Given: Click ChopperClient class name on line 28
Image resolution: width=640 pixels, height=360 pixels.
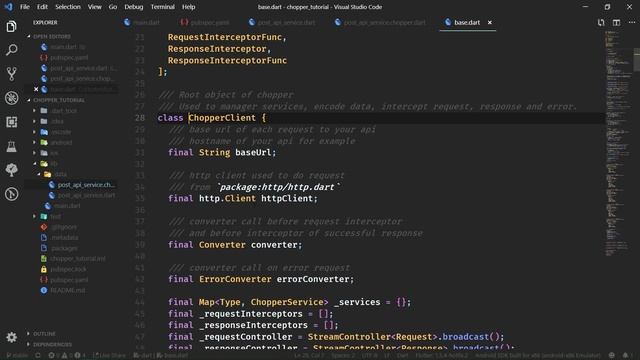Looking at the screenshot, I should click(222, 118).
